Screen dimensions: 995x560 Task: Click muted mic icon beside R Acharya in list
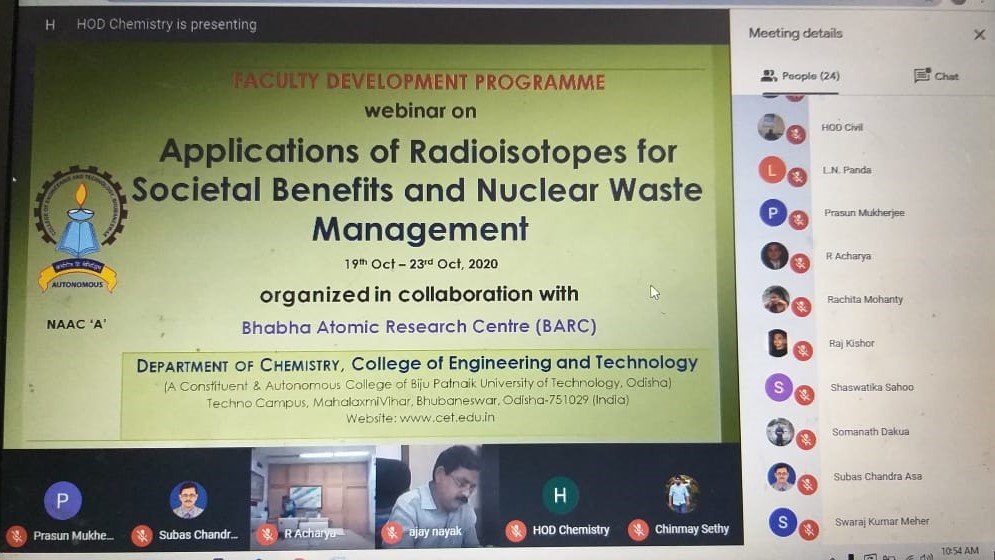tap(800, 263)
